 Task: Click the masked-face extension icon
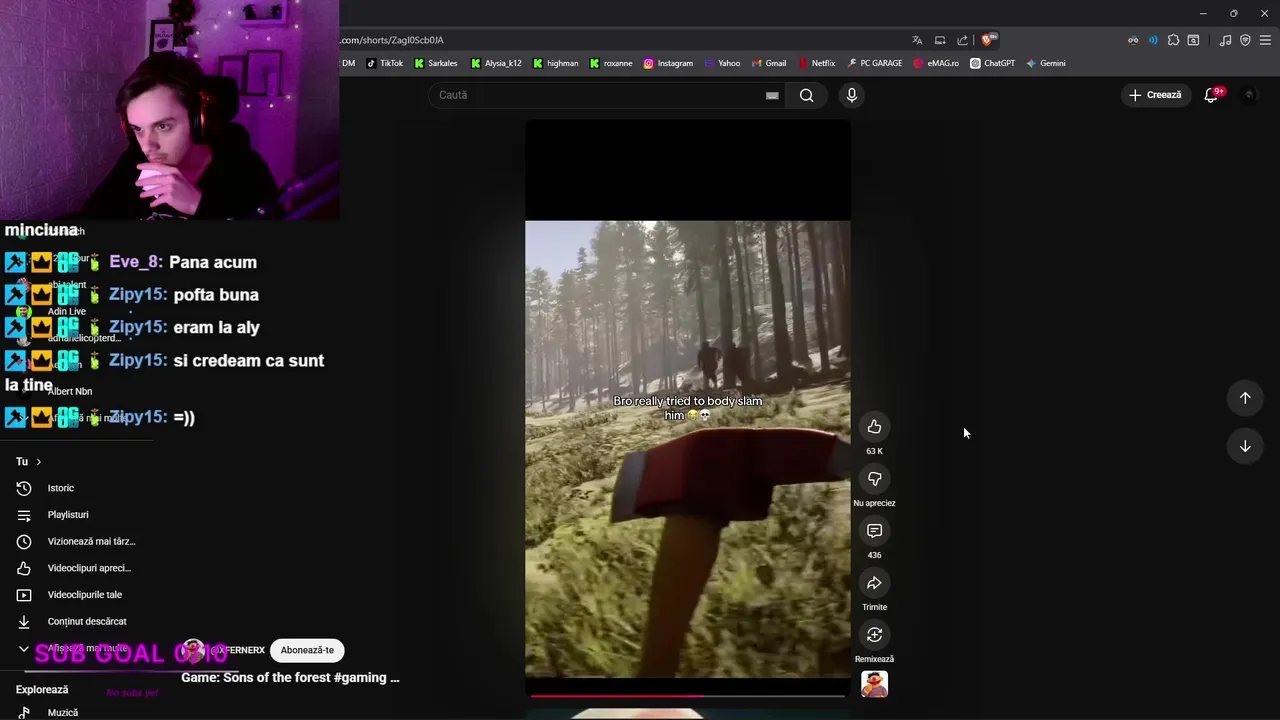[x=1133, y=40]
